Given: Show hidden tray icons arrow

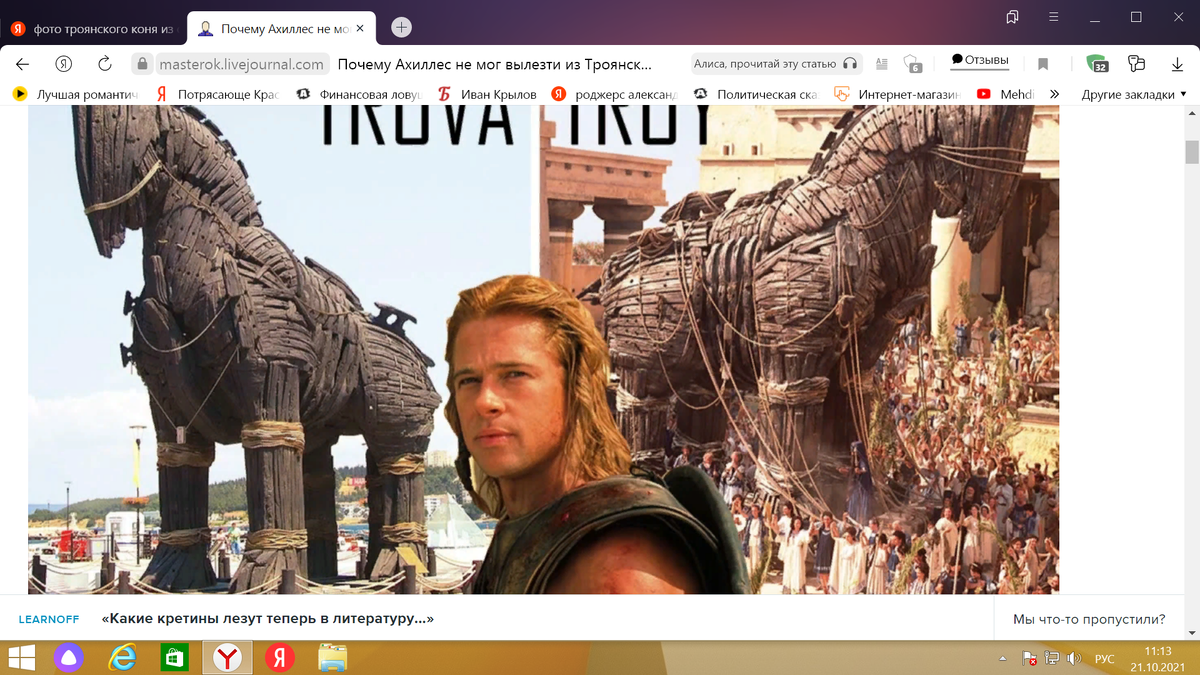Looking at the screenshot, I should point(1003,659).
